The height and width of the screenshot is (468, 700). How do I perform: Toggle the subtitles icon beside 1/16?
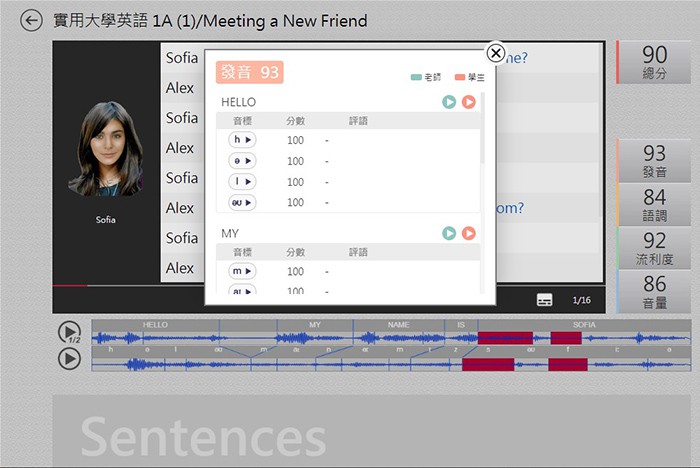pos(544,300)
